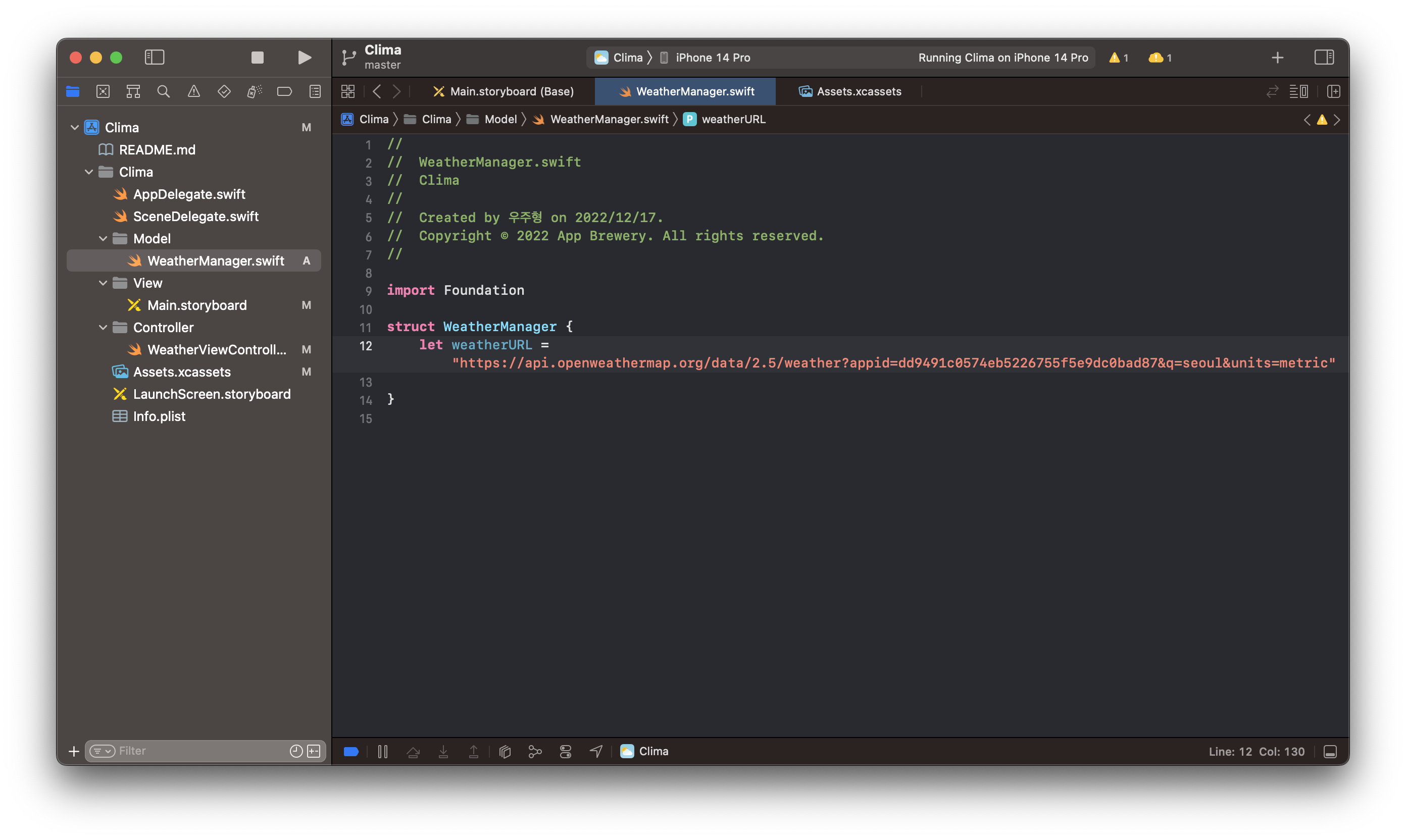Run the app with the play button
Image resolution: width=1406 pixels, height=840 pixels.
(304, 57)
